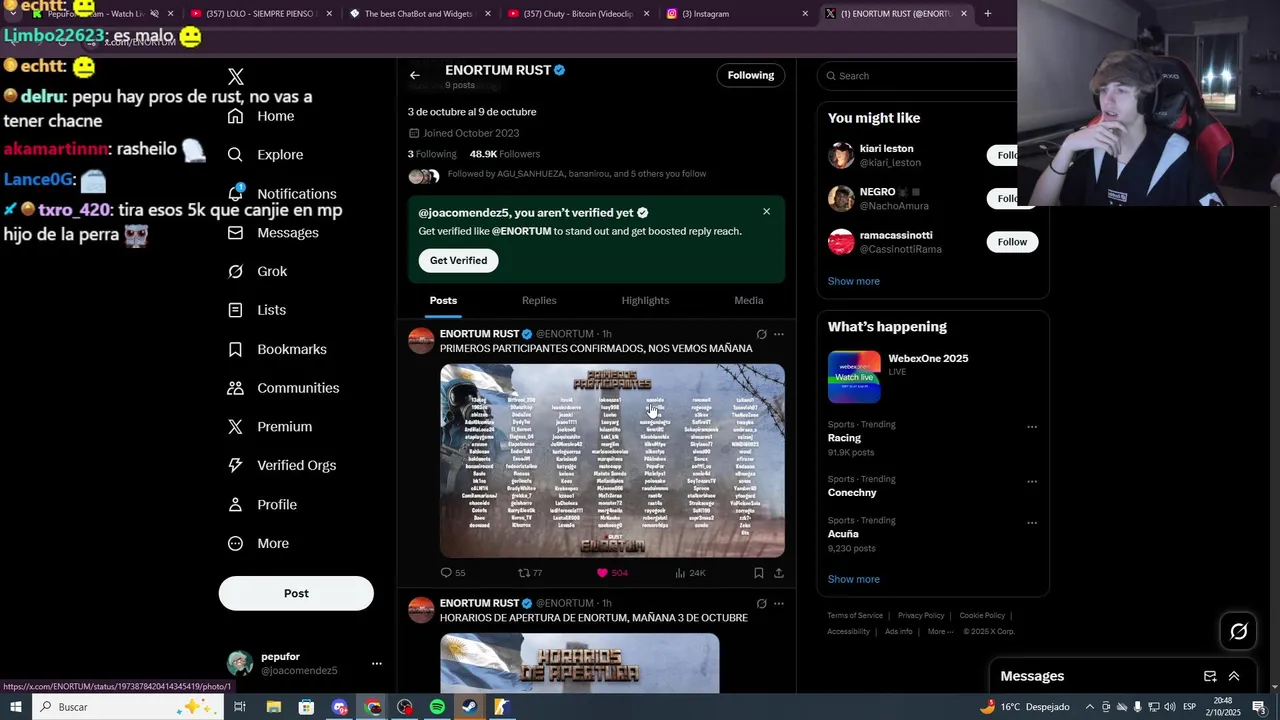Viewport: 1280px width, 720px height.
Task: Click the Post button
Action: click(296, 593)
